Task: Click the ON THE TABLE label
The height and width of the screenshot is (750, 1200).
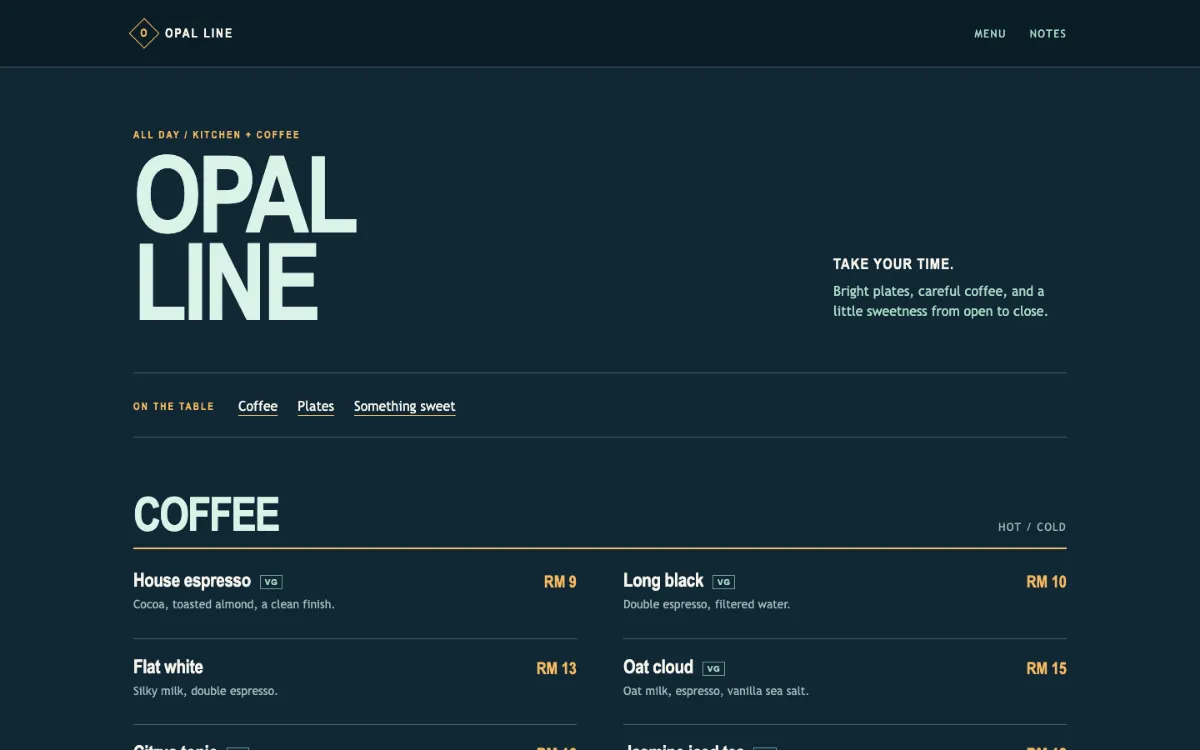Action: click(x=174, y=407)
